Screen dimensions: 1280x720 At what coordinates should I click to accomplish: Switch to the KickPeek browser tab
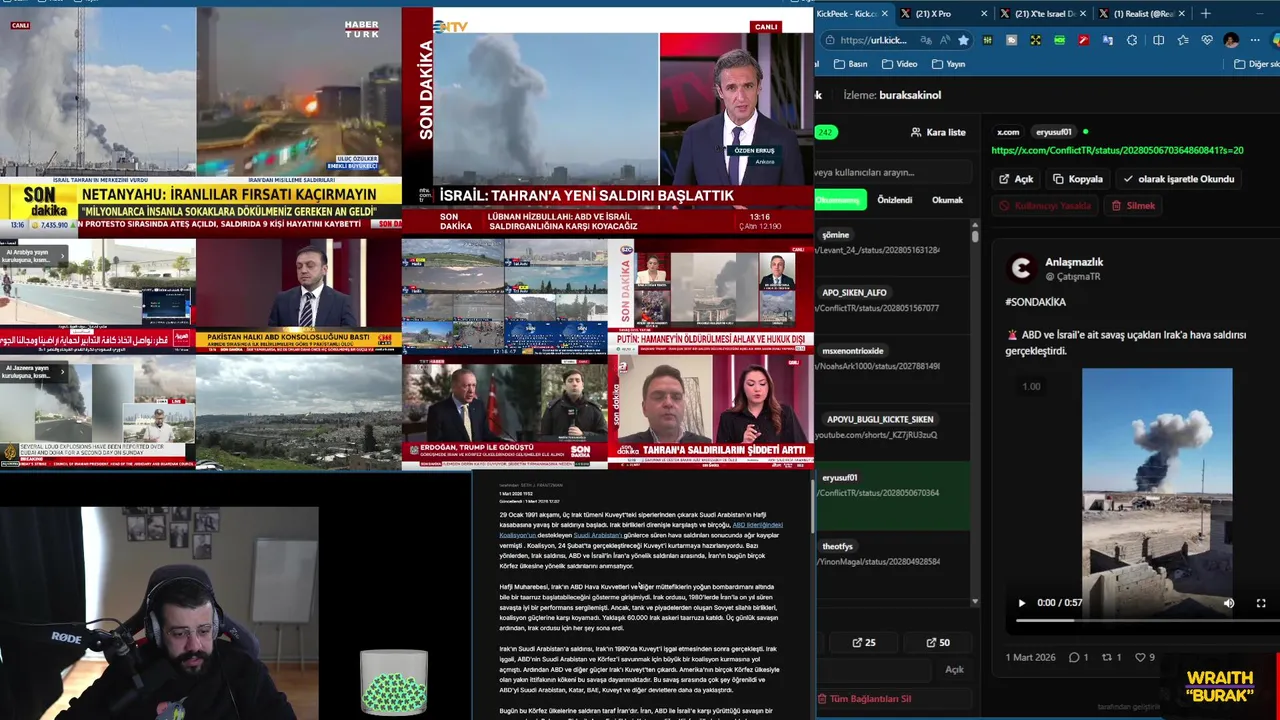(x=850, y=14)
